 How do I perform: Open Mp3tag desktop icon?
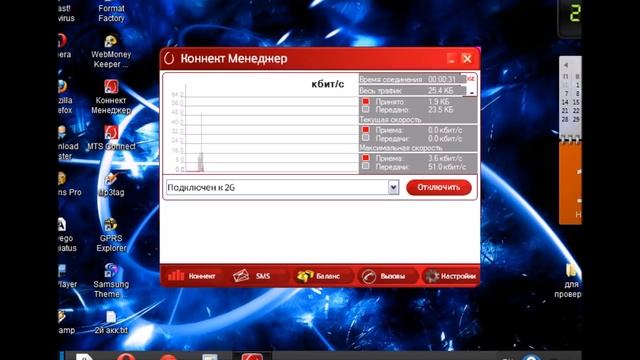111,184
